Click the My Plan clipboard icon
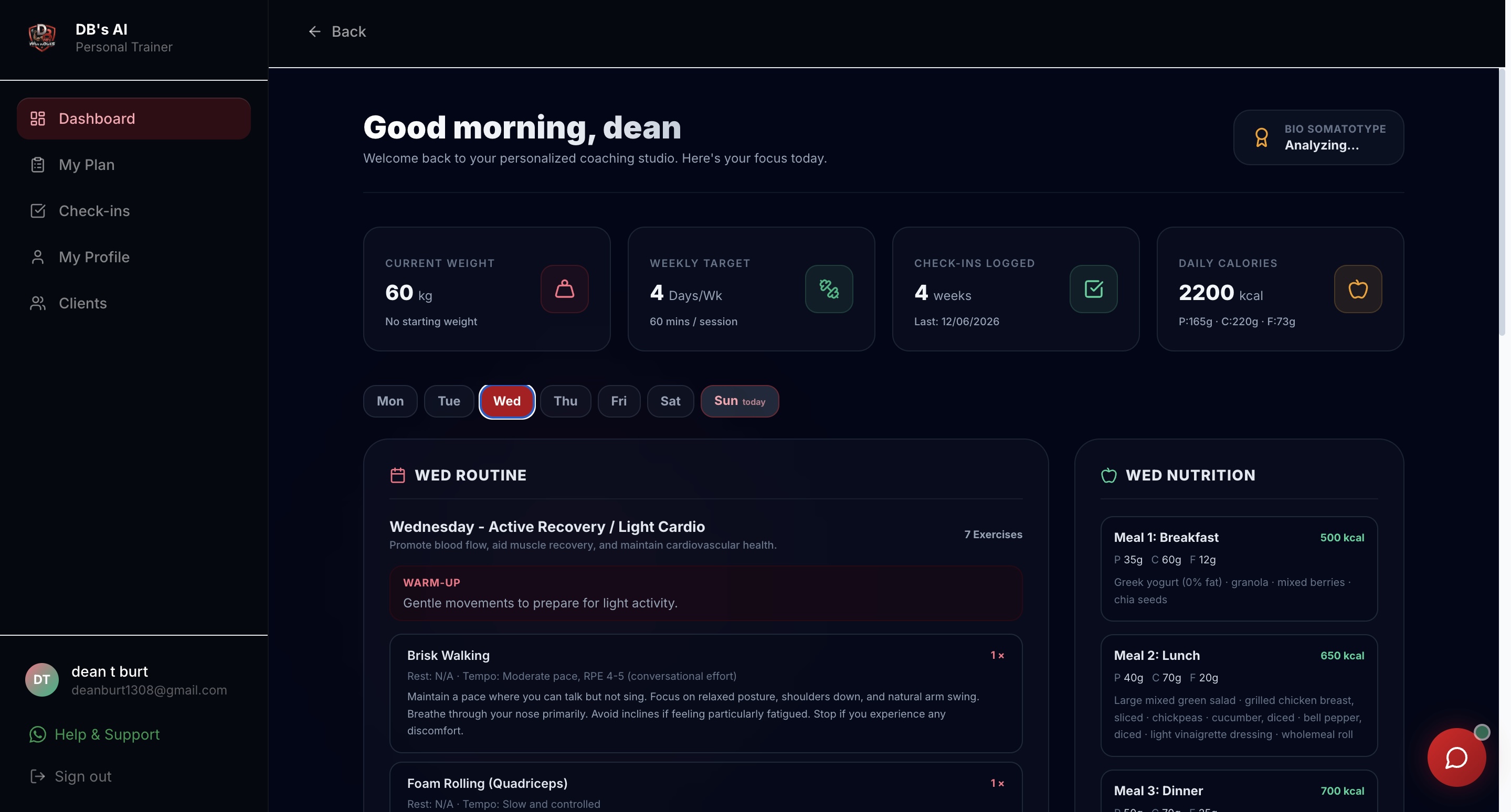The height and width of the screenshot is (812, 1511). click(38, 165)
